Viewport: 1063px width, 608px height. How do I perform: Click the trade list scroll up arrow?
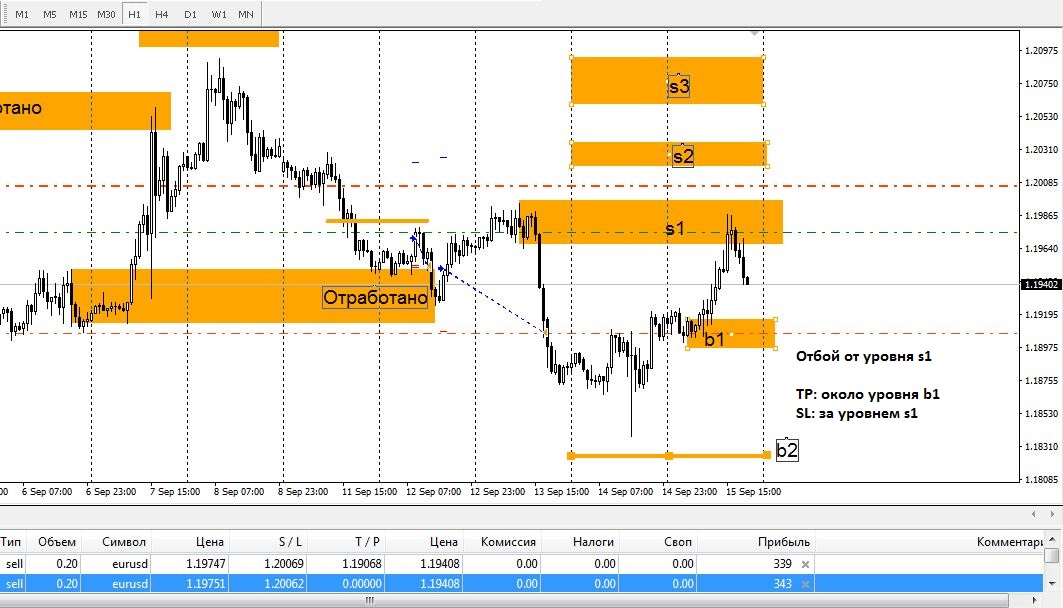point(1052,540)
